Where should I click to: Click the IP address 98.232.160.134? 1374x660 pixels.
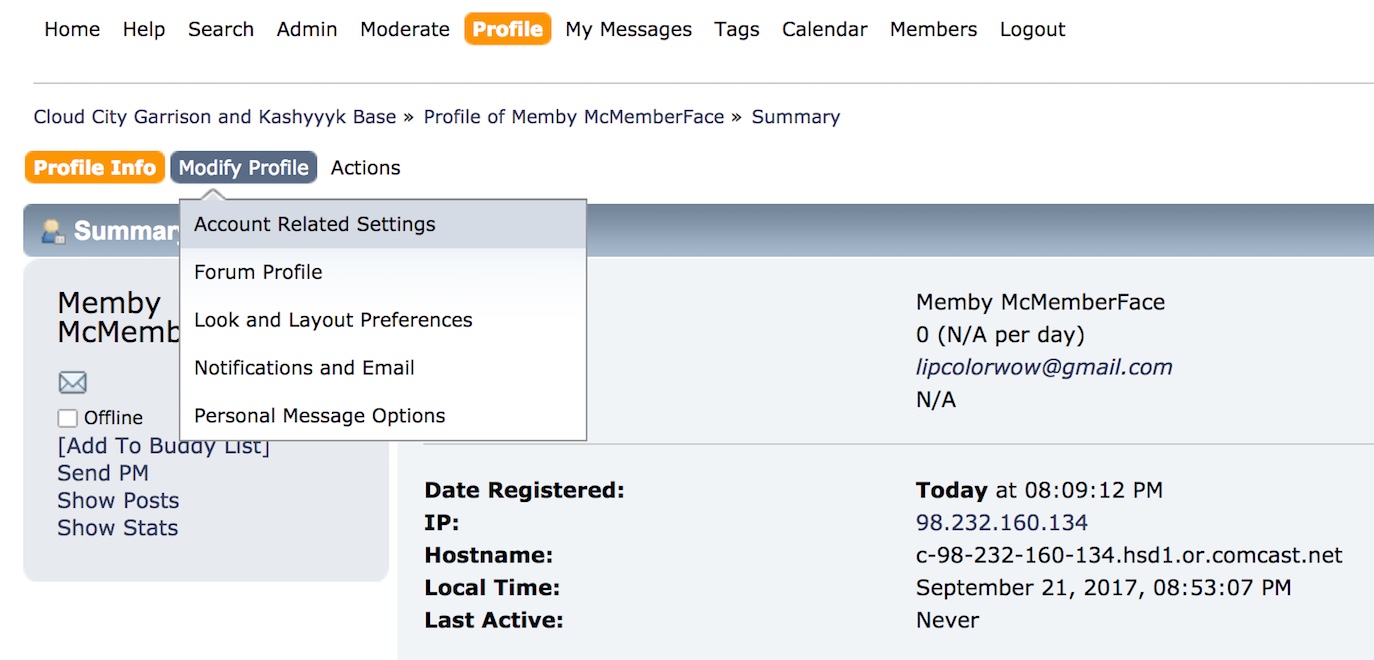tap(1001, 522)
